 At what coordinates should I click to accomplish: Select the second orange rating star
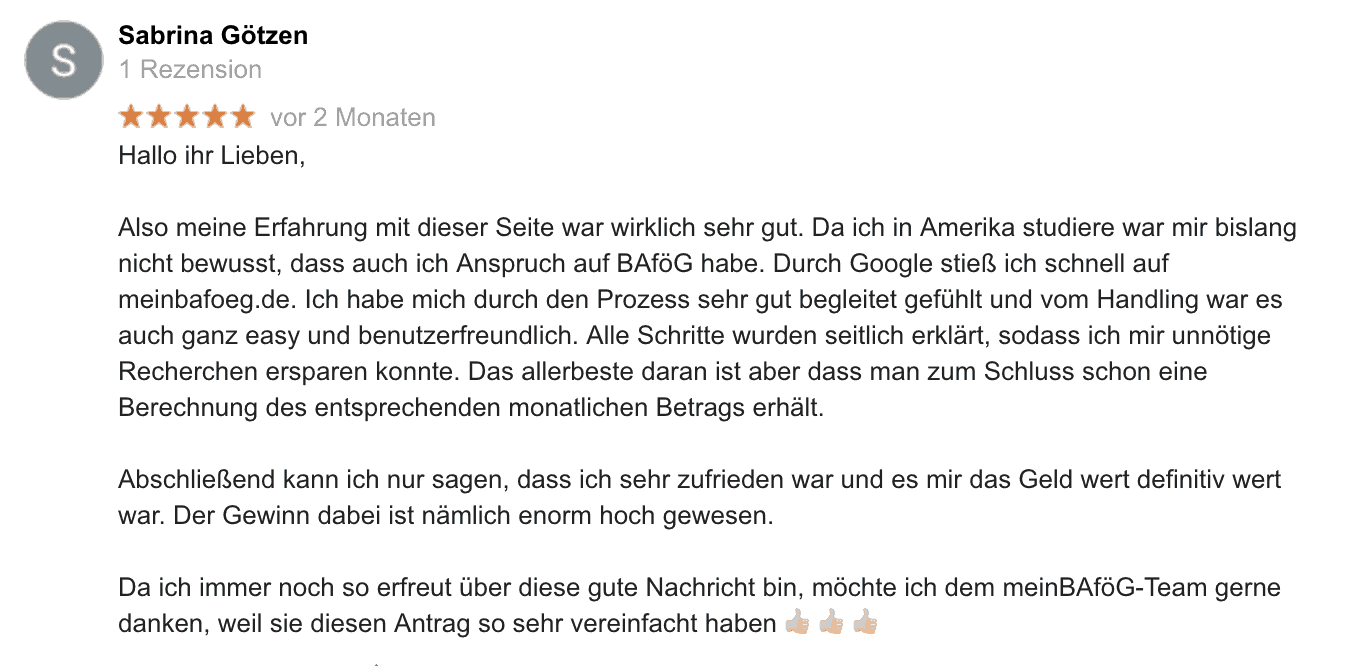(x=159, y=117)
